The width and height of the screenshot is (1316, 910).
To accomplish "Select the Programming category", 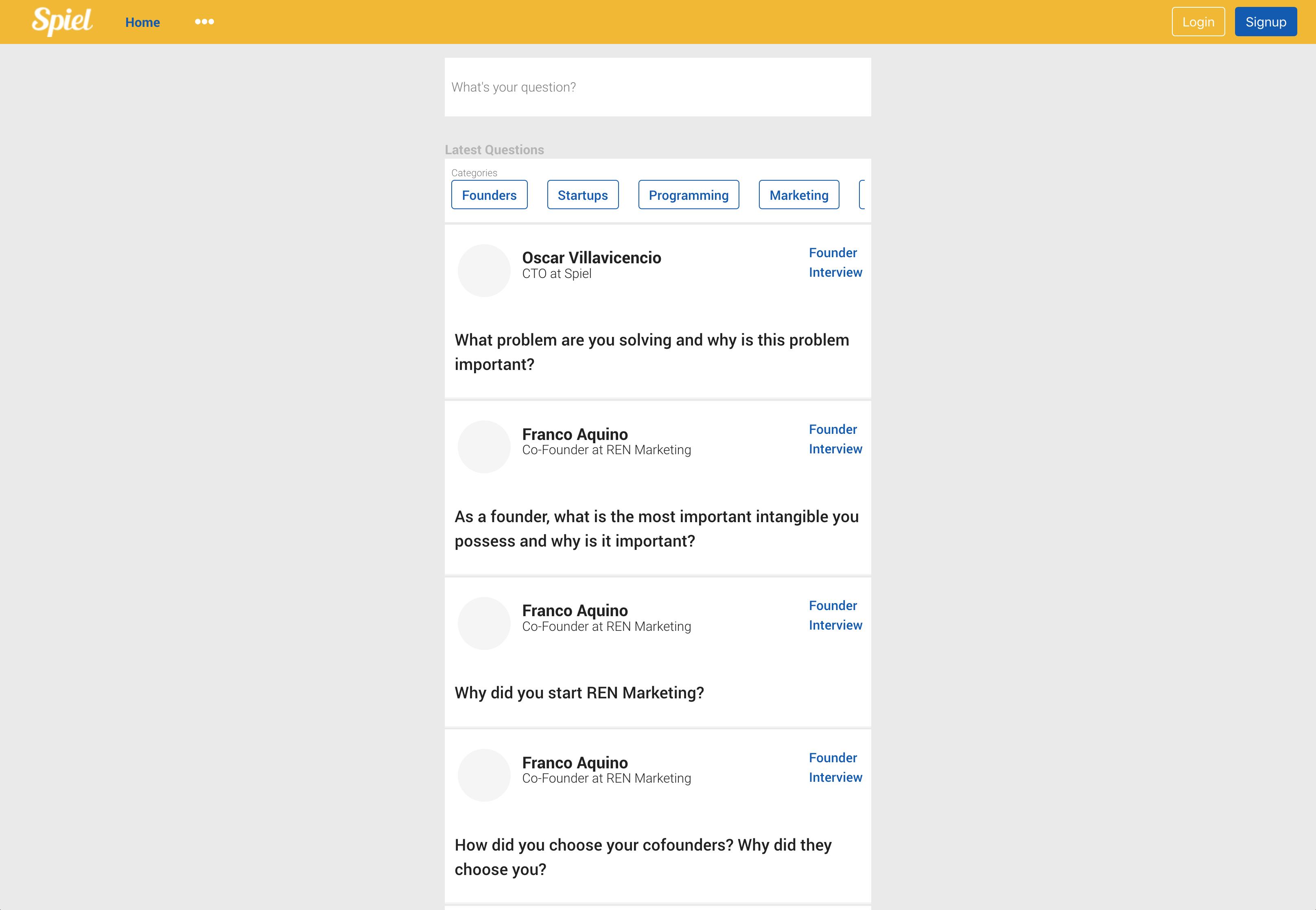I will [689, 195].
